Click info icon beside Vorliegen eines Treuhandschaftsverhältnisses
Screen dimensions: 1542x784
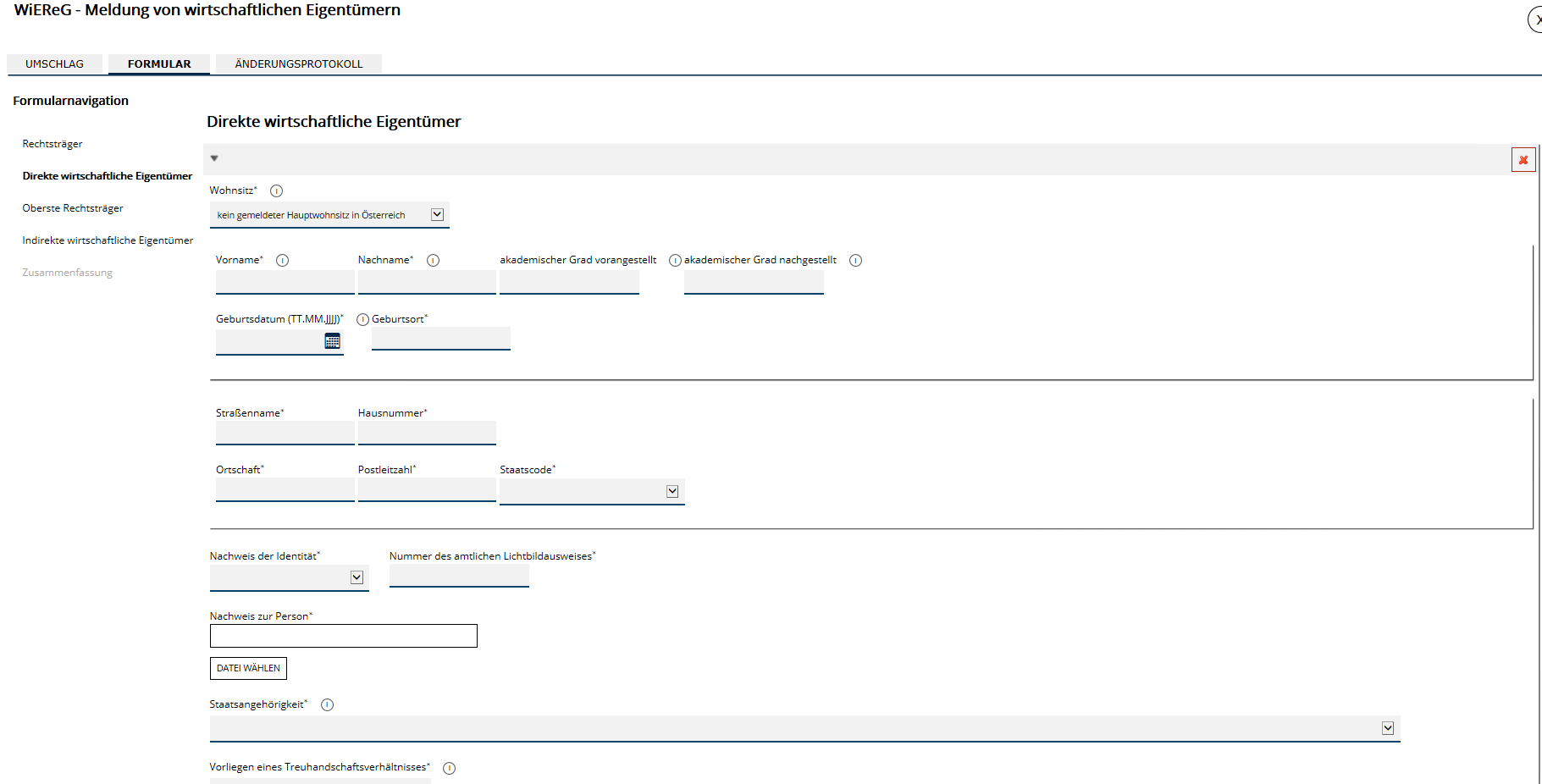(x=450, y=768)
